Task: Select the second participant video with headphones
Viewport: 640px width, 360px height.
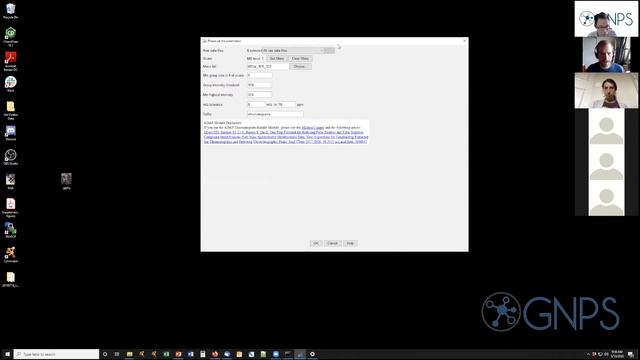Action: (x=606, y=55)
